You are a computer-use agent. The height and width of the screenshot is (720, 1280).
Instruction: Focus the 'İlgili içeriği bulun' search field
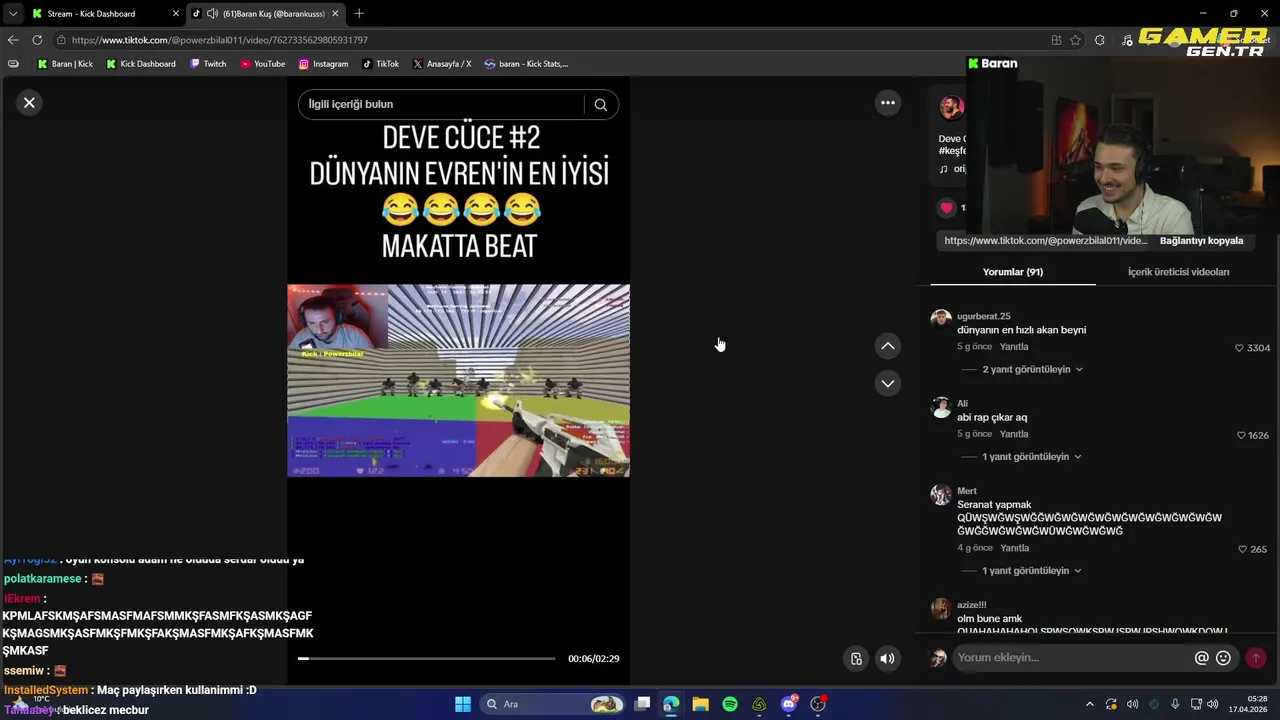pos(441,104)
